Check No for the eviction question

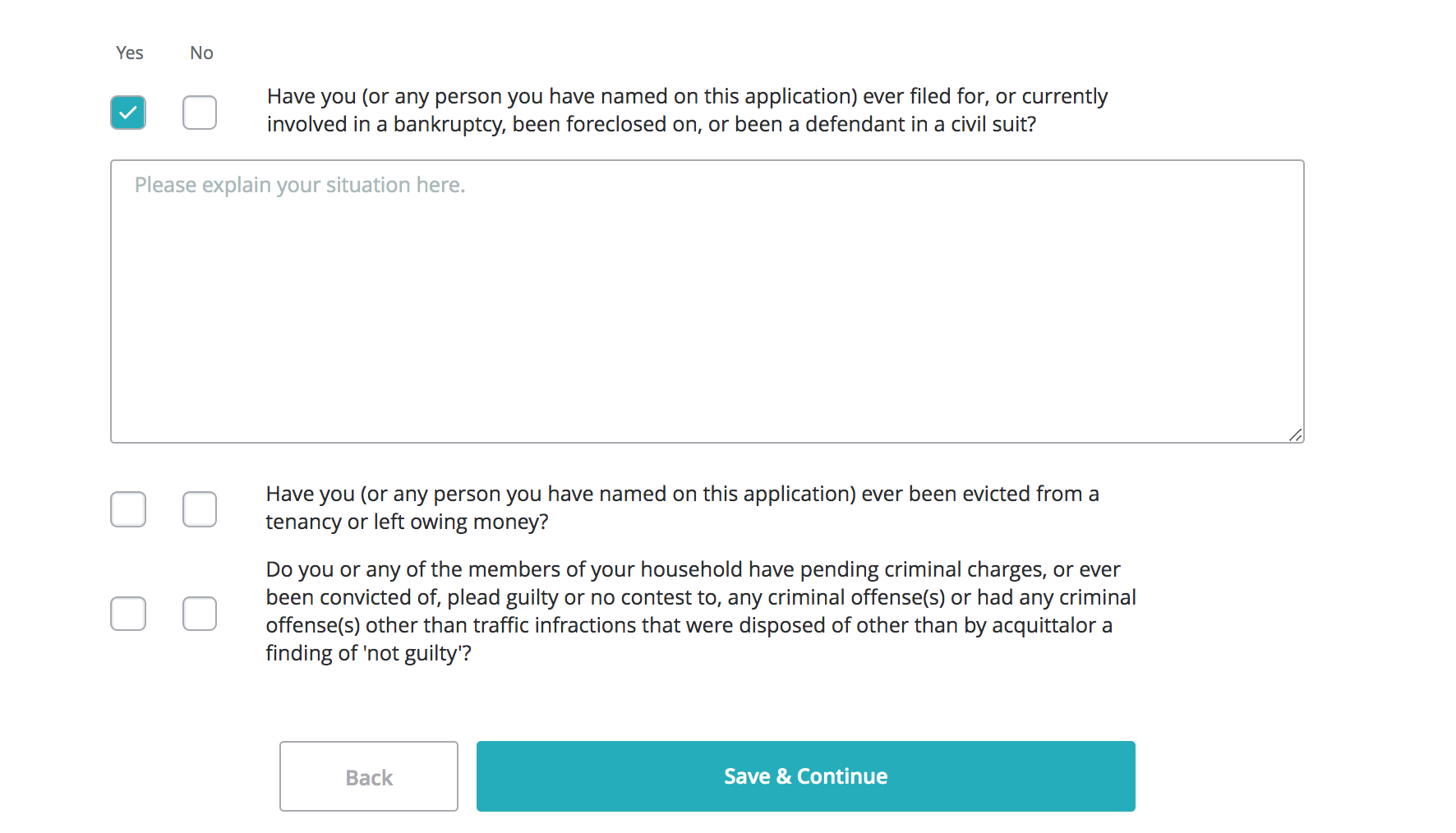[200, 509]
